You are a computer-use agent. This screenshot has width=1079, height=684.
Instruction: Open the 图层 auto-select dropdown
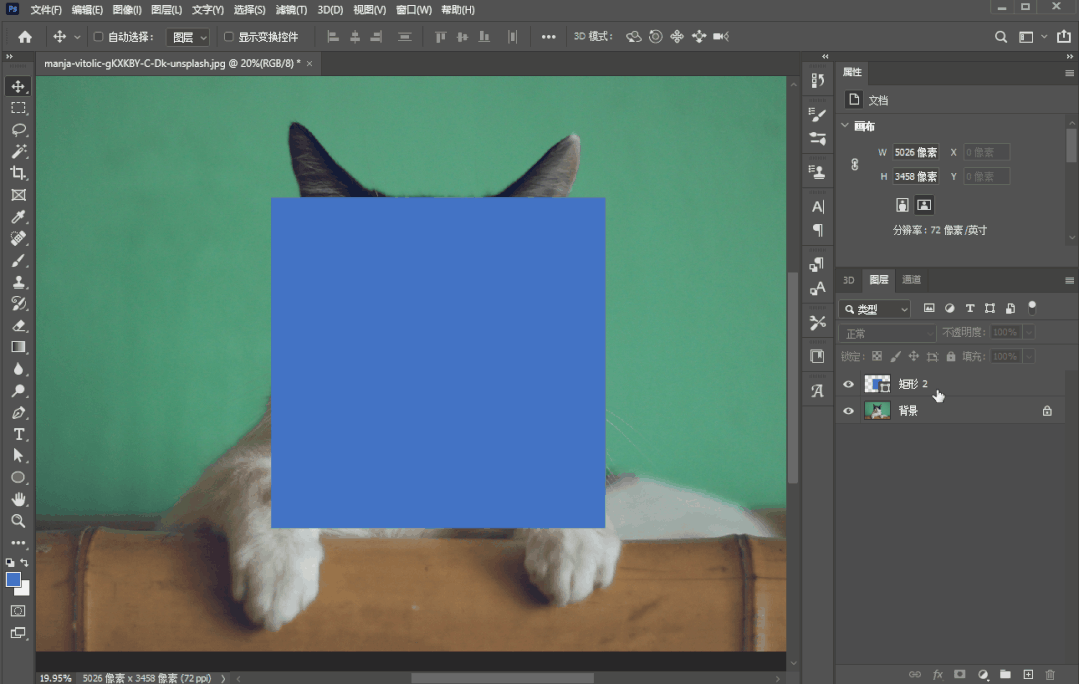188,37
